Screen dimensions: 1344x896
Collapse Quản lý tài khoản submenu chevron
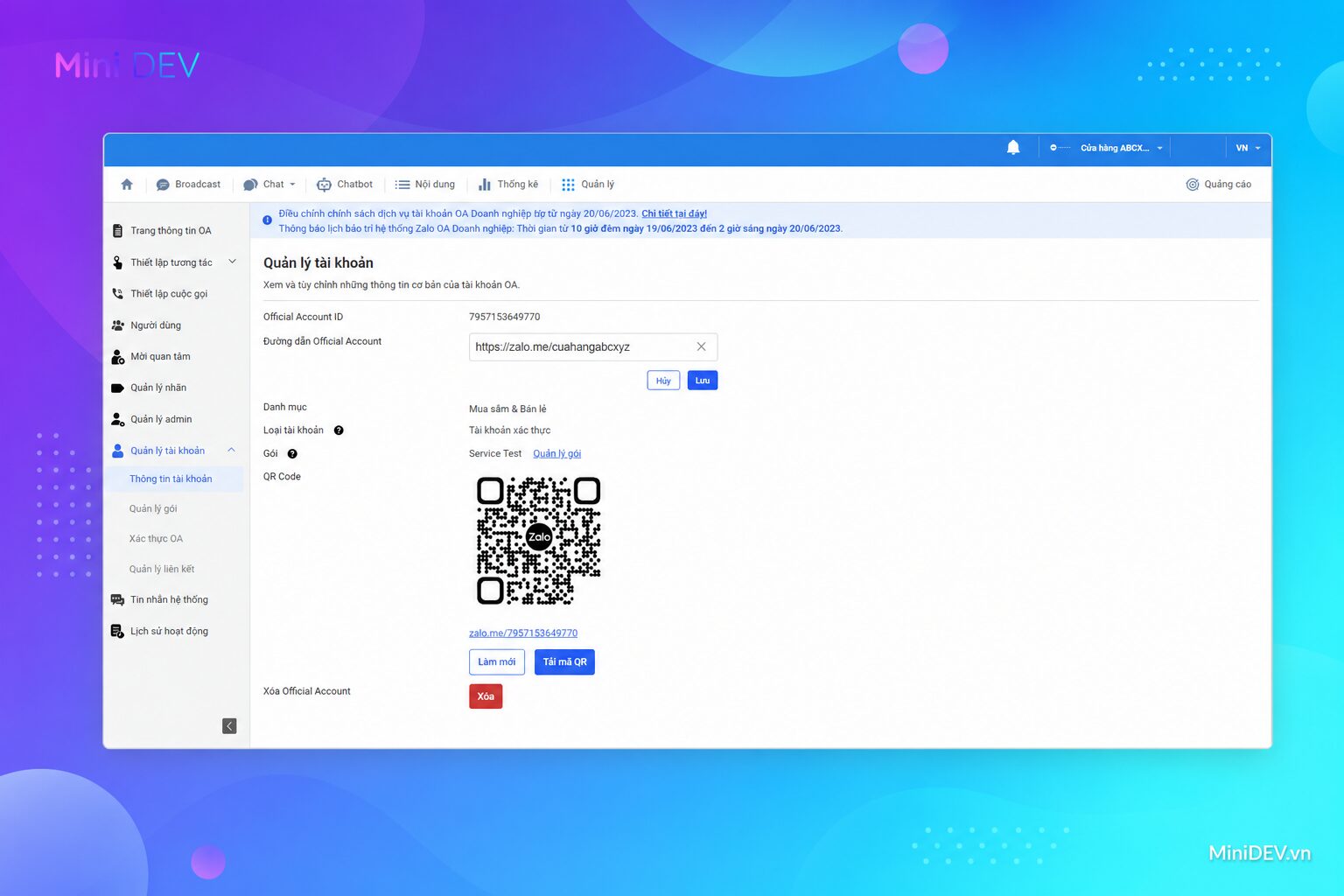pyautogui.click(x=232, y=451)
